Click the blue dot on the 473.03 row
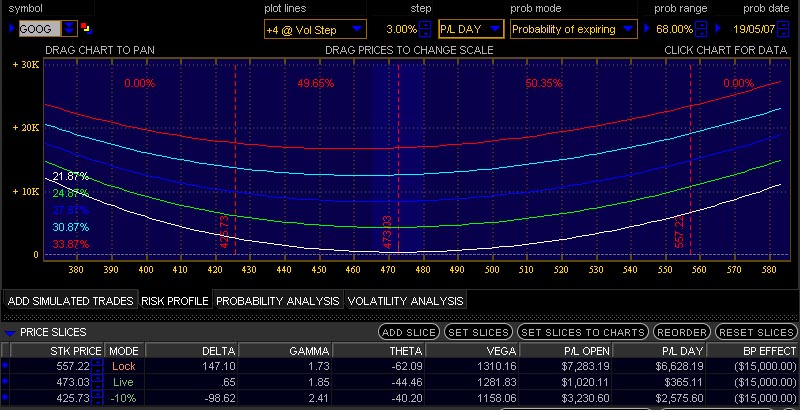800x410 pixels. click(x=5, y=381)
